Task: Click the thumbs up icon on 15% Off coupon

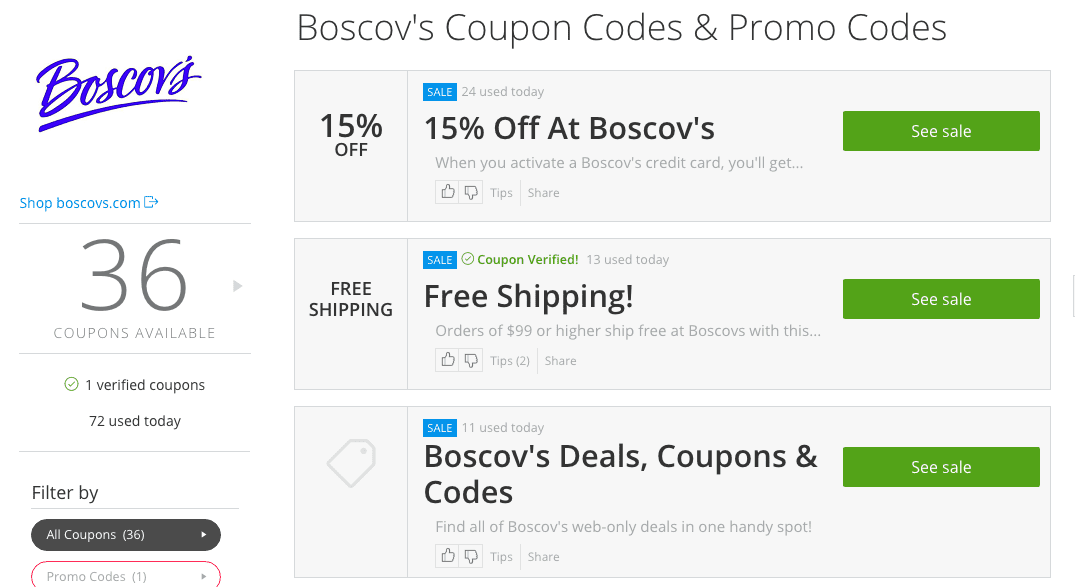Action: (447, 191)
